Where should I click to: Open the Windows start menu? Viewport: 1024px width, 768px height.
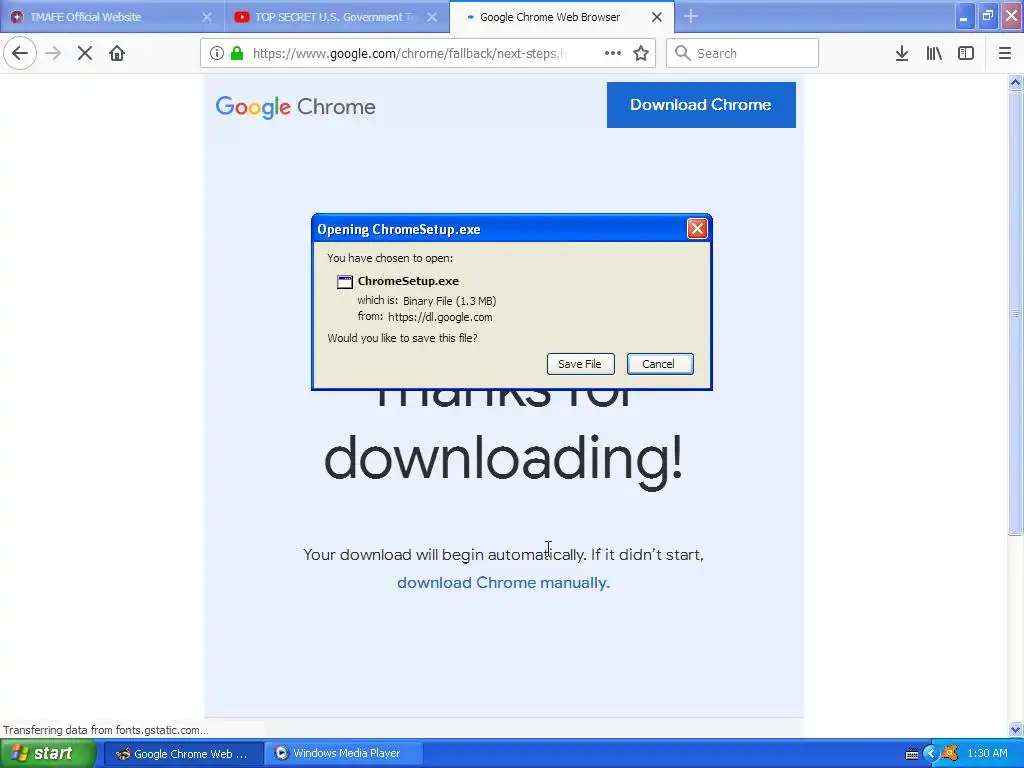pos(47,754)
